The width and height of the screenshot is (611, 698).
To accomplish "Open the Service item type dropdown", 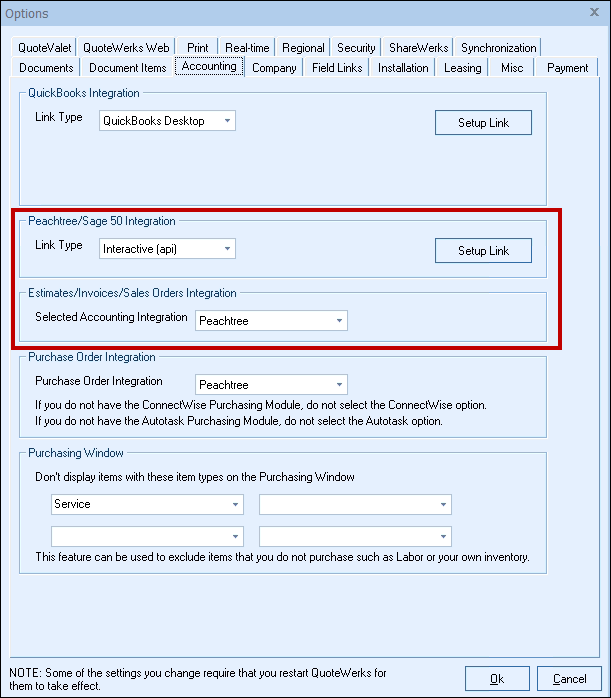I will [147, 504].
